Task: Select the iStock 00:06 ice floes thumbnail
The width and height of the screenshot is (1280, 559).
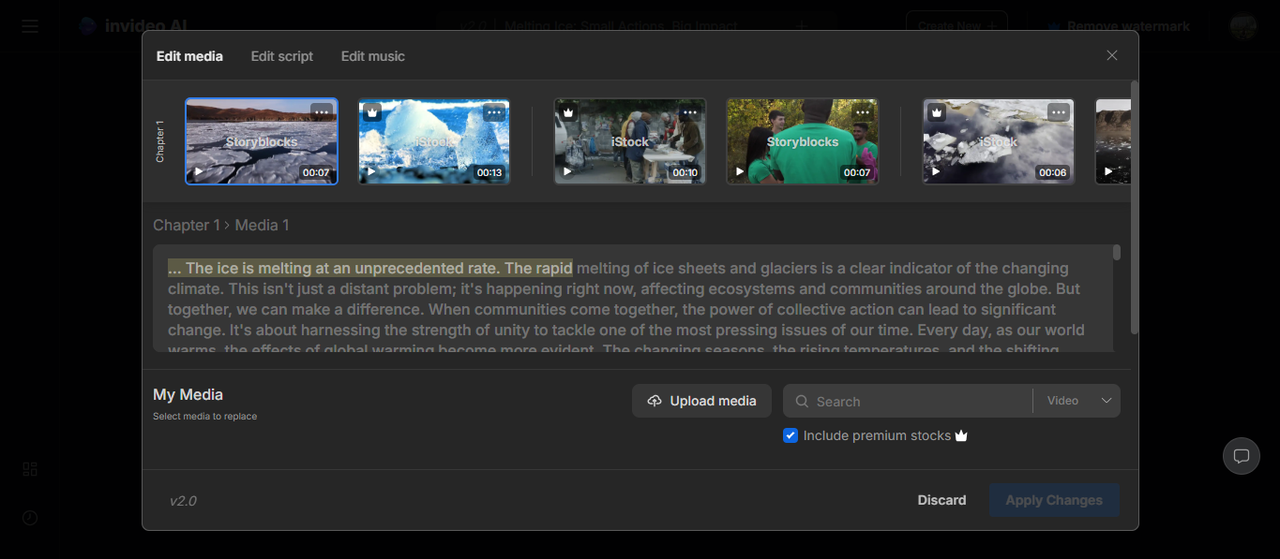Action: (x=998, y=141)
